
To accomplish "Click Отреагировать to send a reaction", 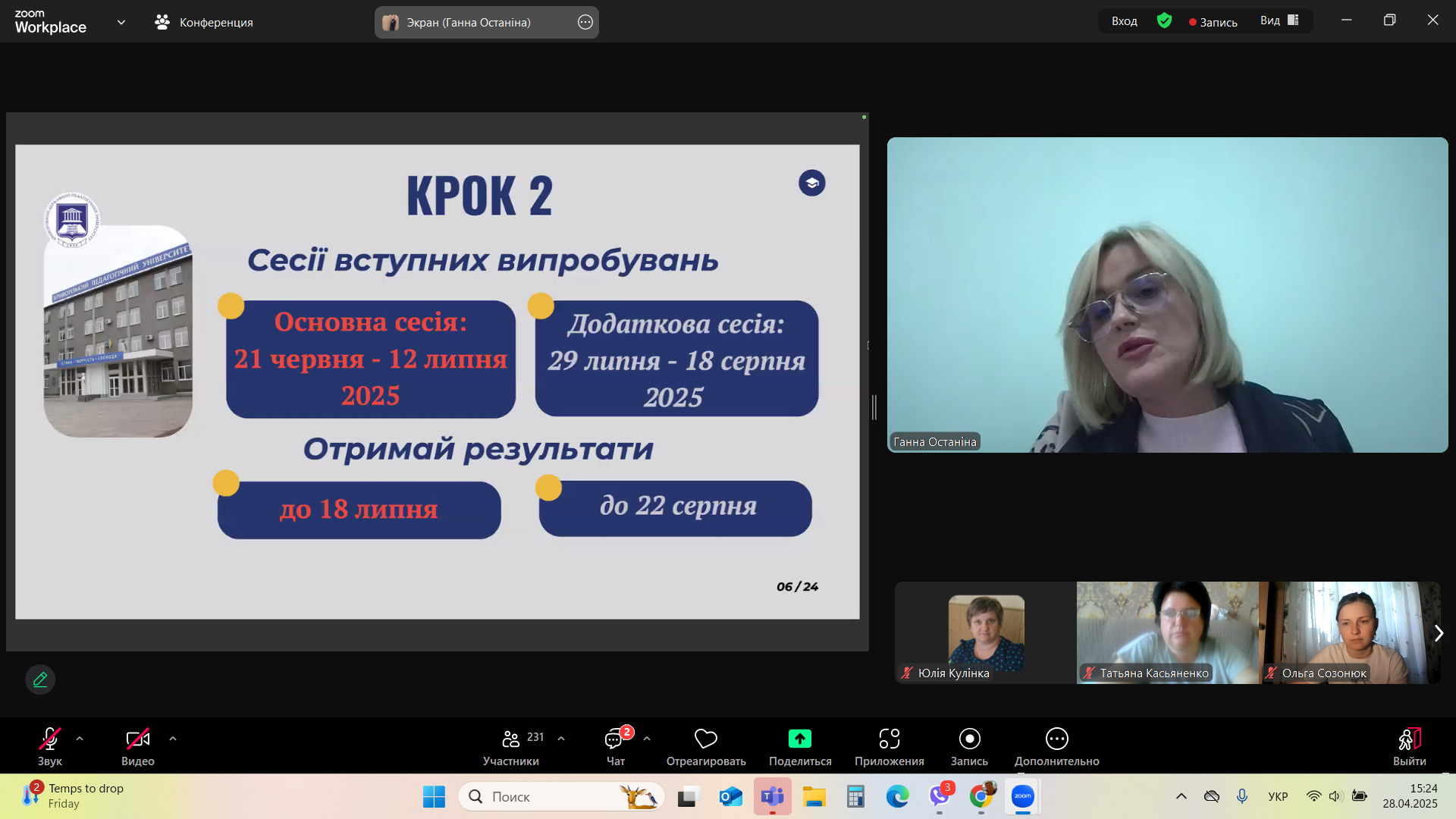I will point(704,746).
